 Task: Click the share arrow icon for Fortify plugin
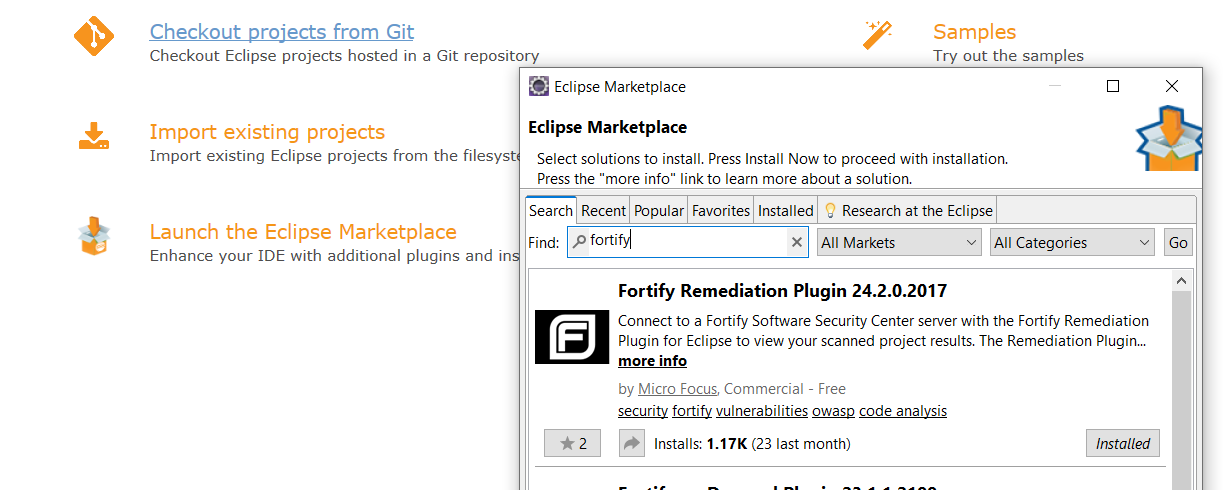[632, 443]
